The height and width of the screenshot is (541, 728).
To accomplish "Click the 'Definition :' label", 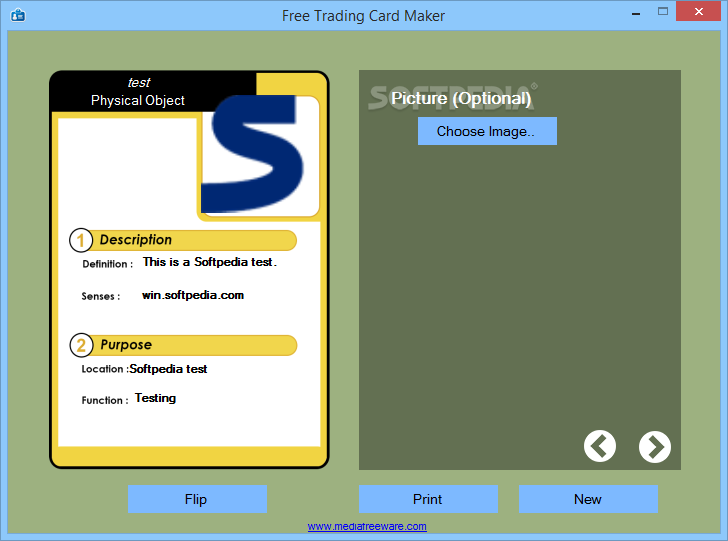I will pos(108,264).
